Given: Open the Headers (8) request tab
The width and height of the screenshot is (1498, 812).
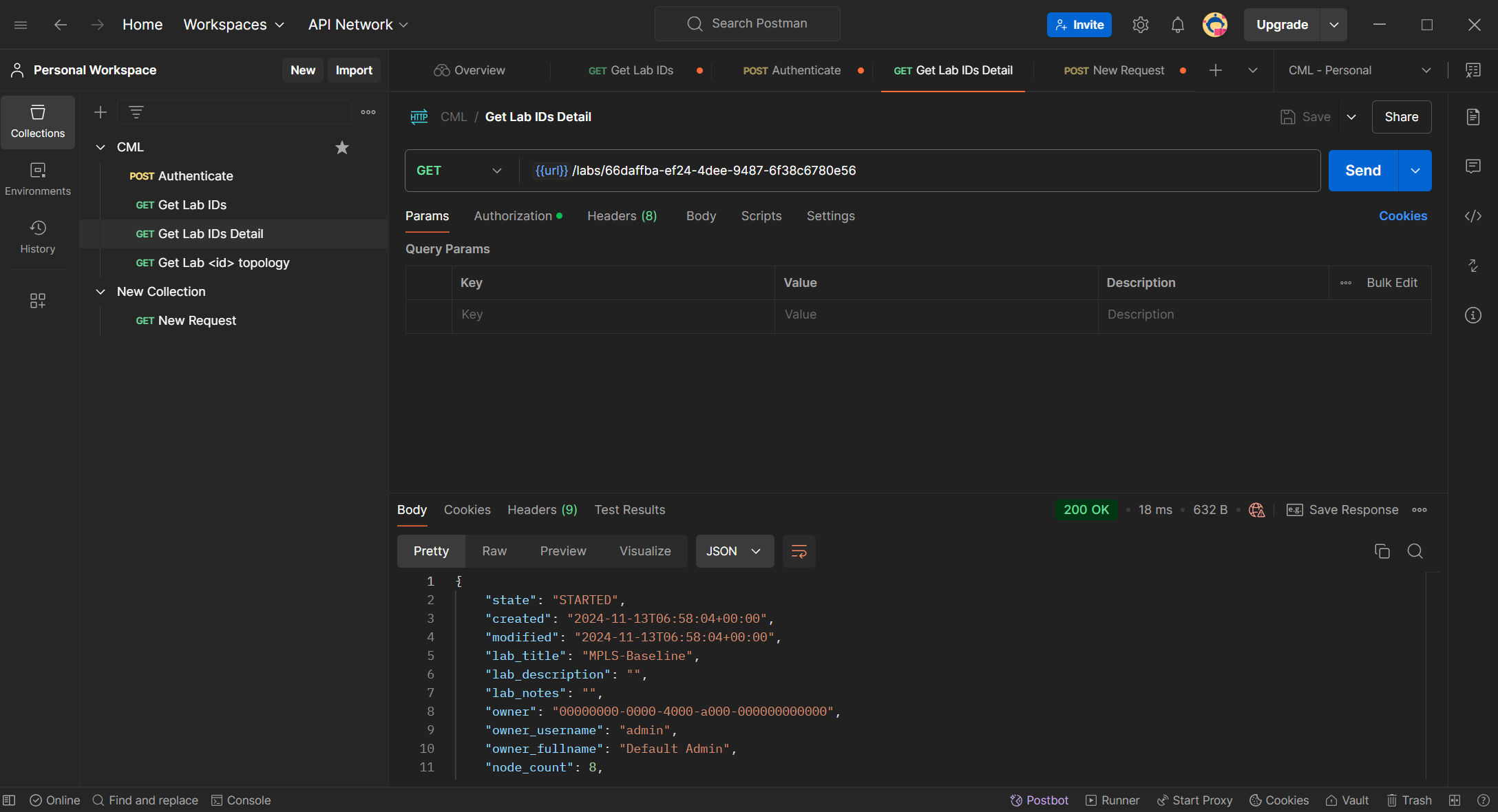Looking at the screenshot, I should 622,216.
